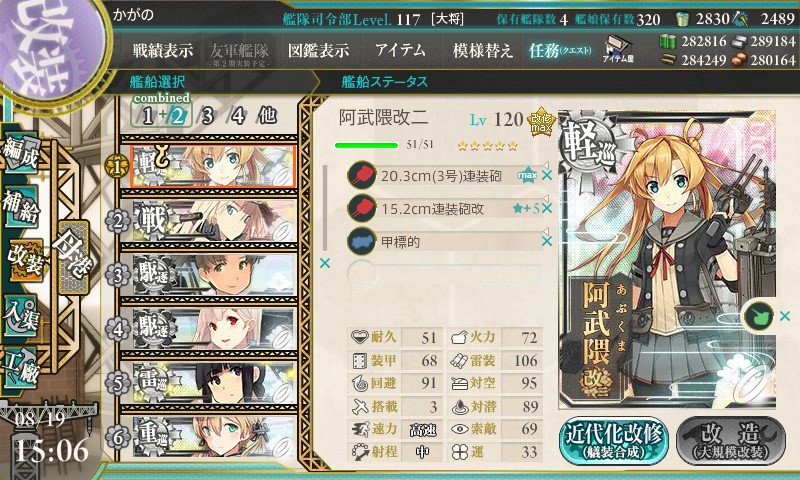Open the 補給 resupply sidebar icon

pyautogui.click(x=21, y=205)
